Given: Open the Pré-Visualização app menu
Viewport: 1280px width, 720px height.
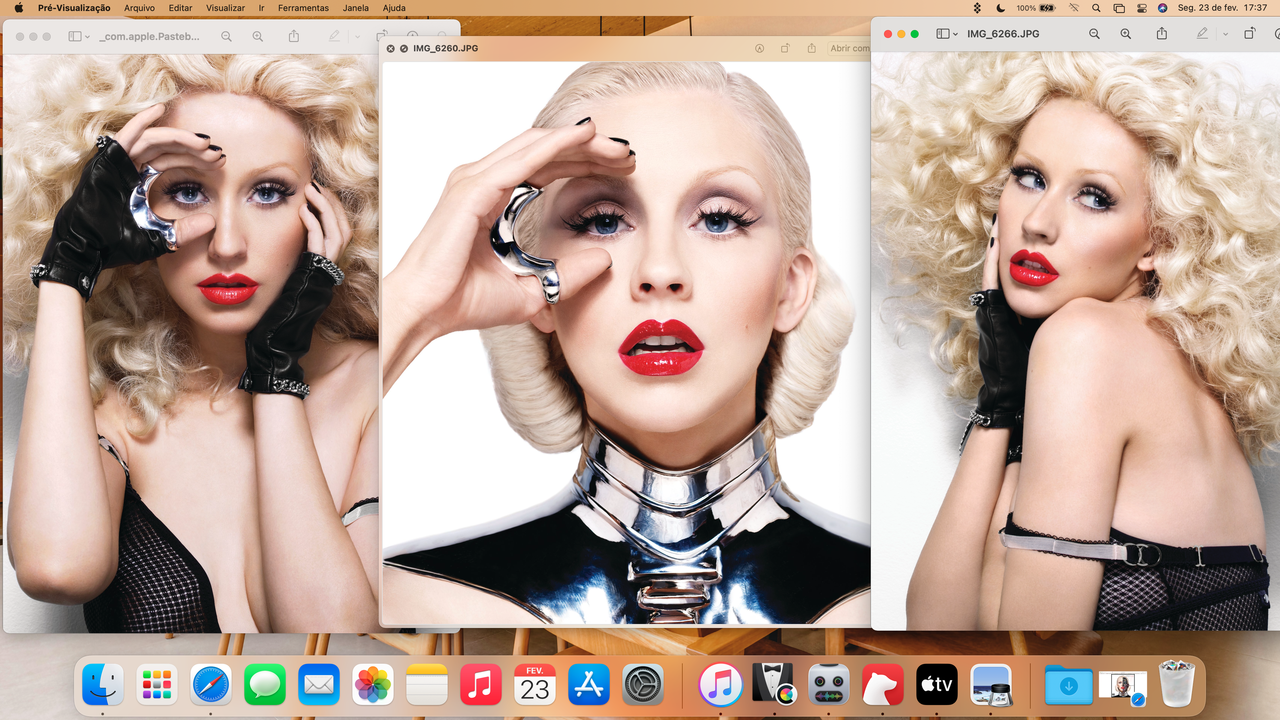Looking at the screenshot, I should pyautogui.click(x=74, y=8).
